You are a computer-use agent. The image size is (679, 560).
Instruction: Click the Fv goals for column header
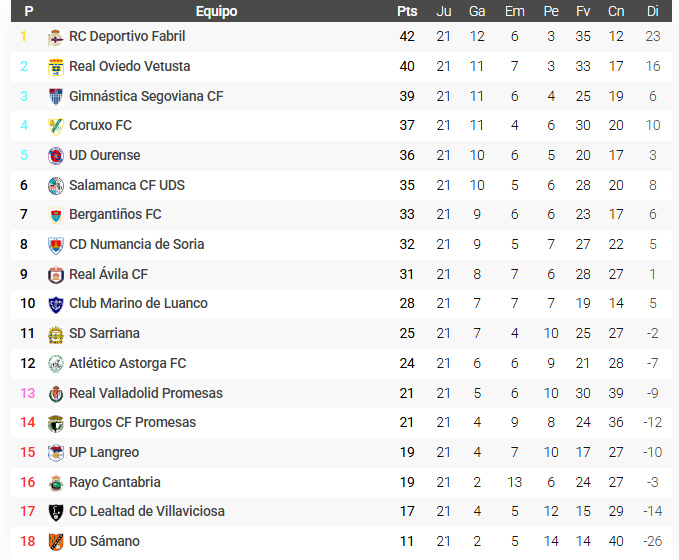pyautogui.click(x=583, y=12)
